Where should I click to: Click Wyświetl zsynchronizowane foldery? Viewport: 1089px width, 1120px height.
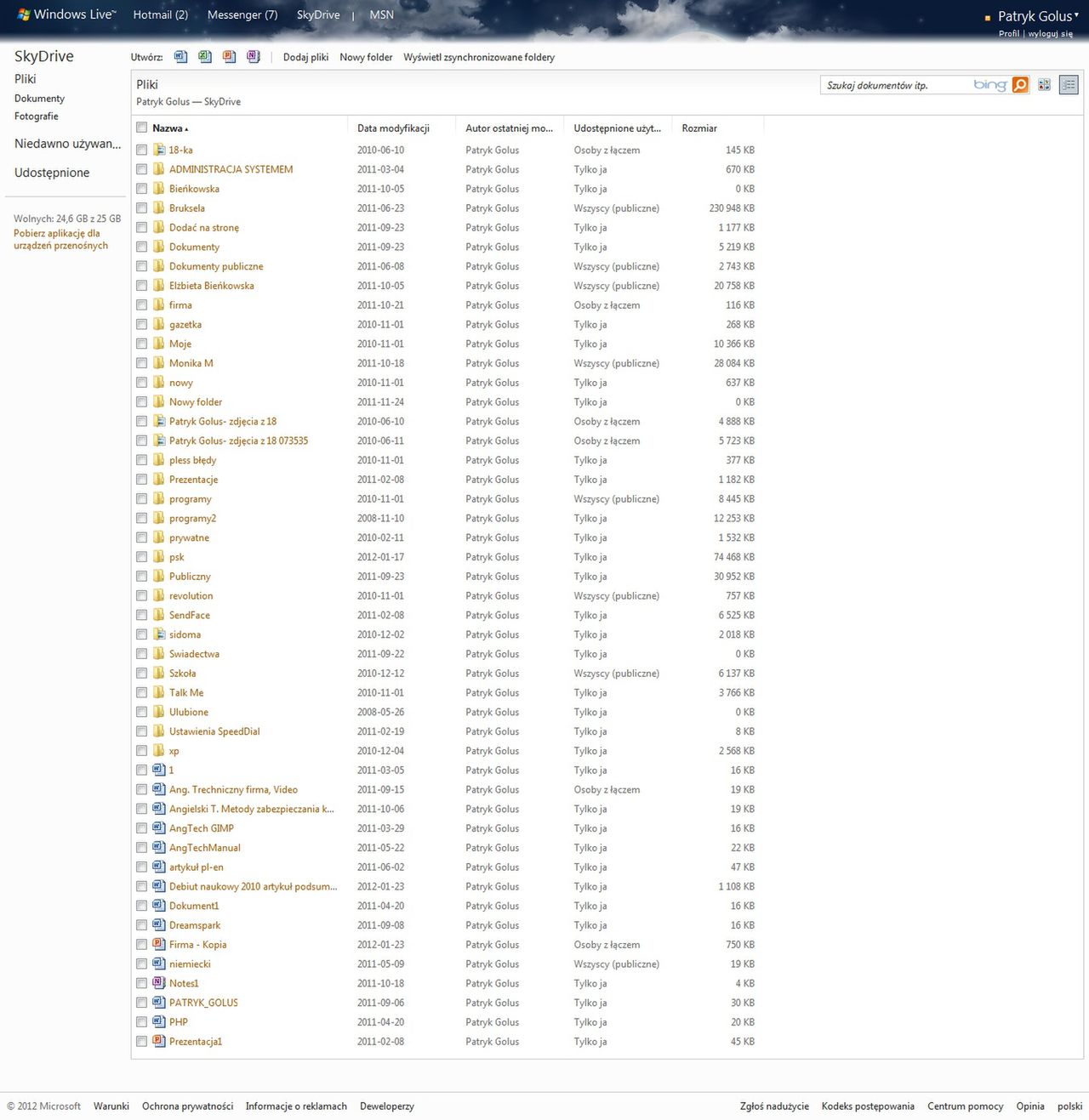coord(479,57)
